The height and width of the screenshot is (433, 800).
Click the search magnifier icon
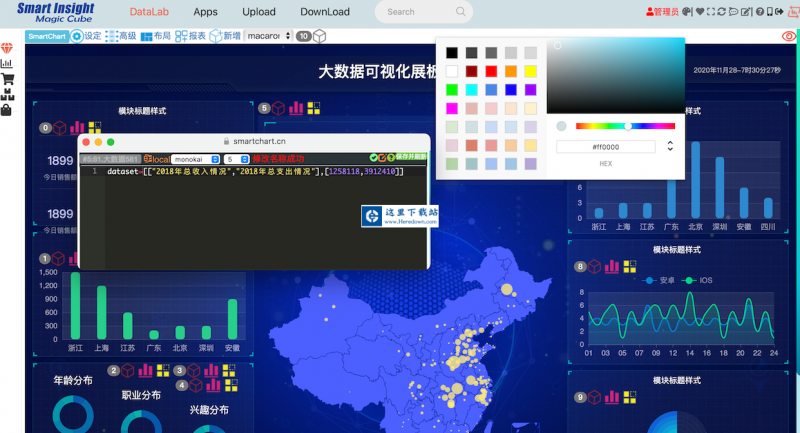461,11
